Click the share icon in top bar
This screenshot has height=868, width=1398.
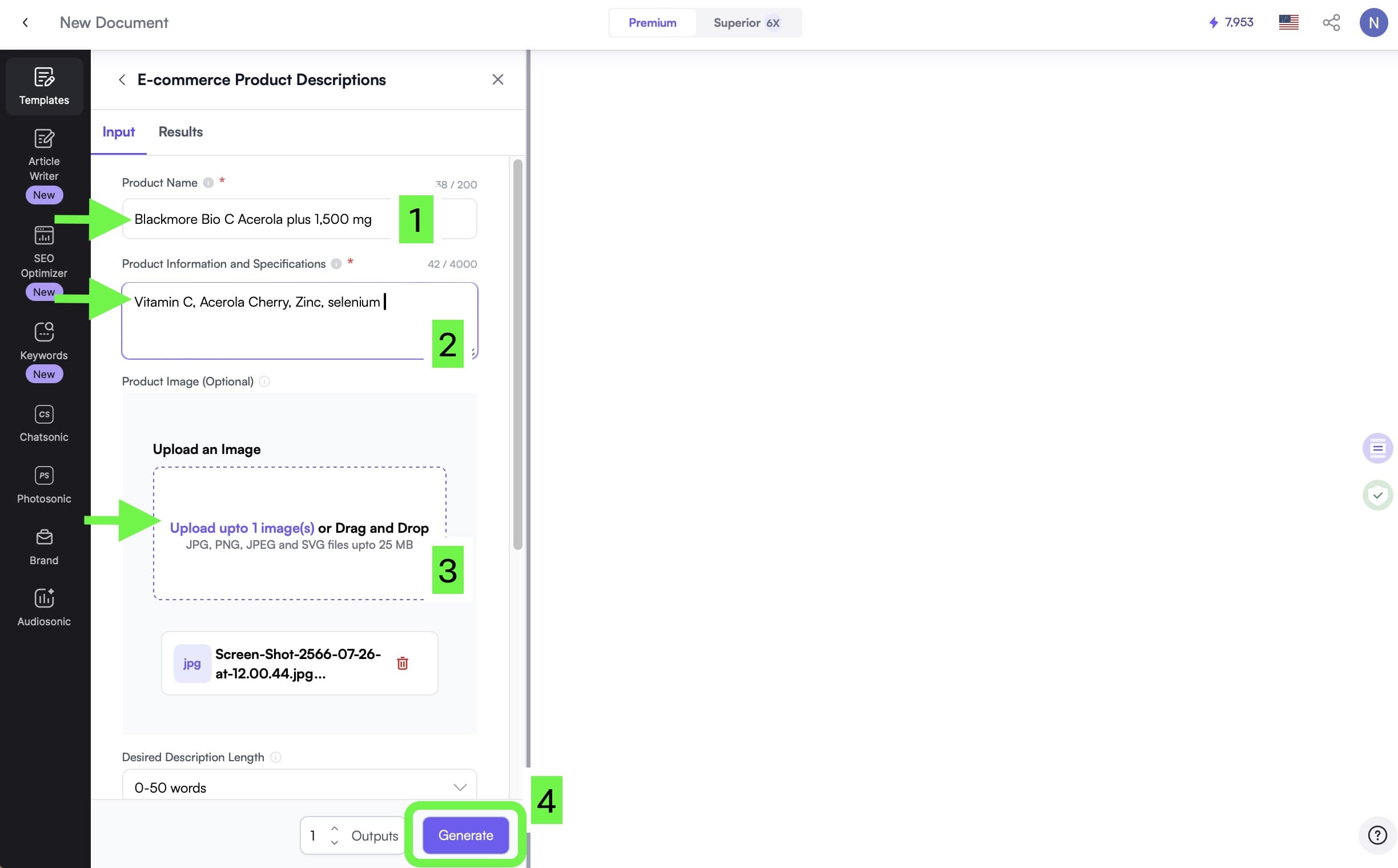[1331, 23]
